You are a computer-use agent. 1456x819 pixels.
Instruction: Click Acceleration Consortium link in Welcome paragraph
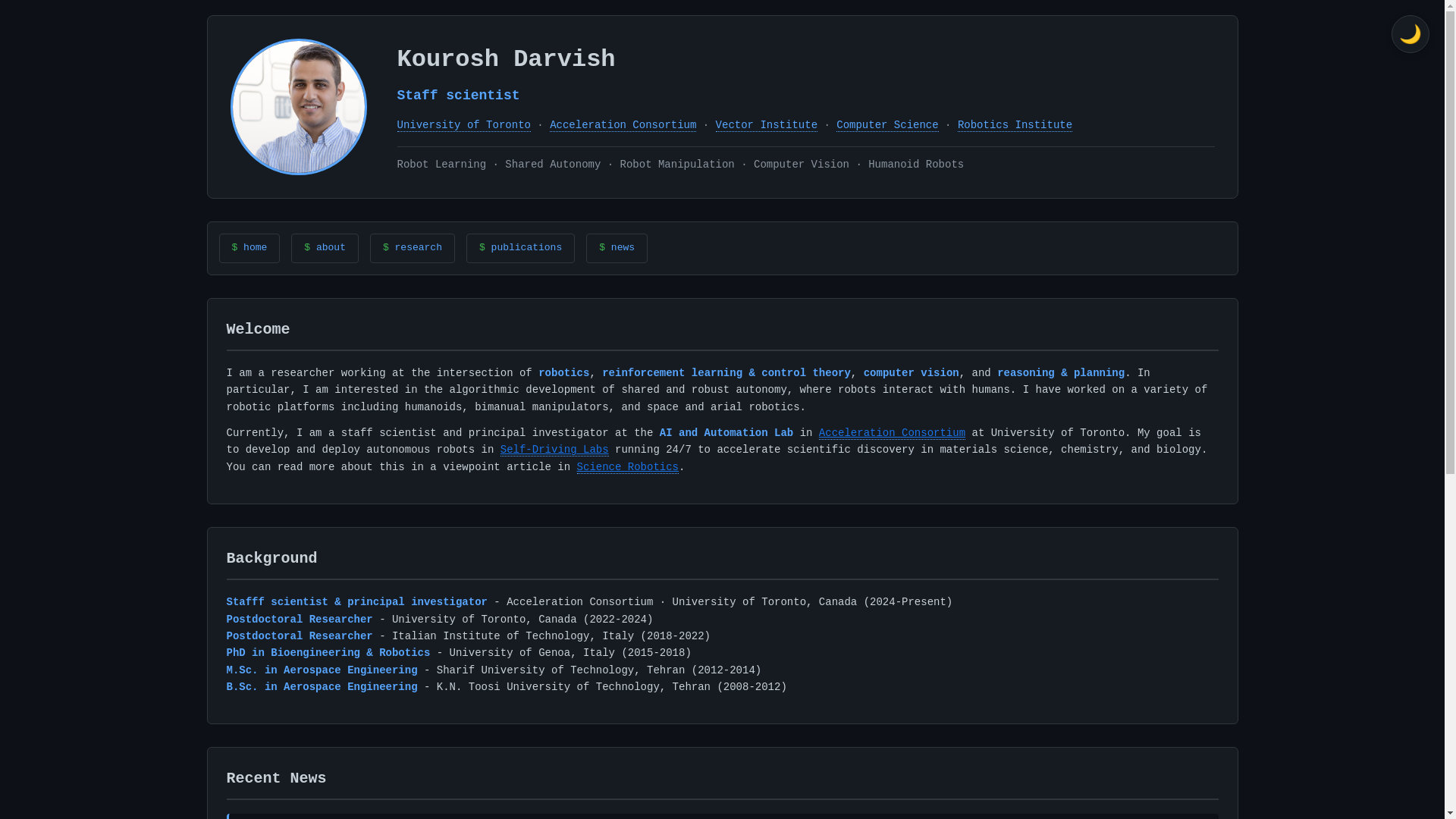click(892, 433)
